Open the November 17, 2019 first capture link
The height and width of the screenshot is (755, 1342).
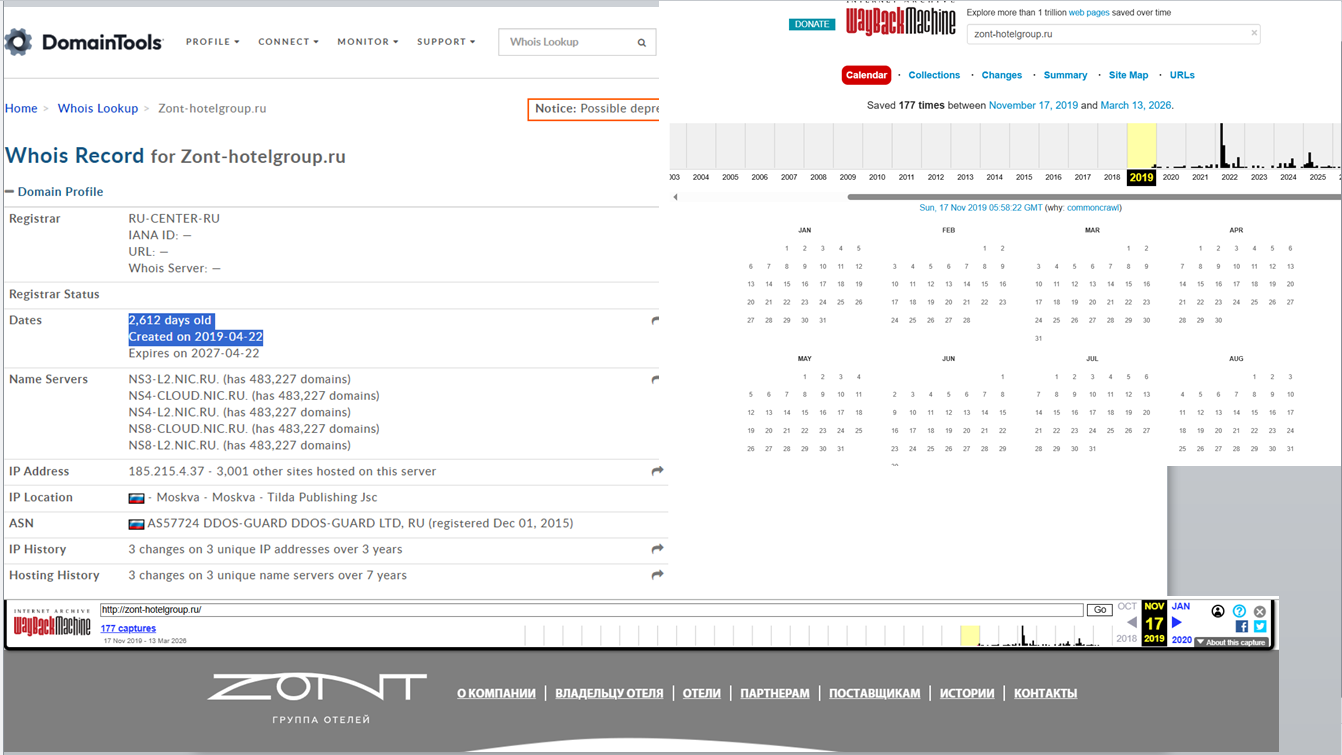[x=1033, y=105]
